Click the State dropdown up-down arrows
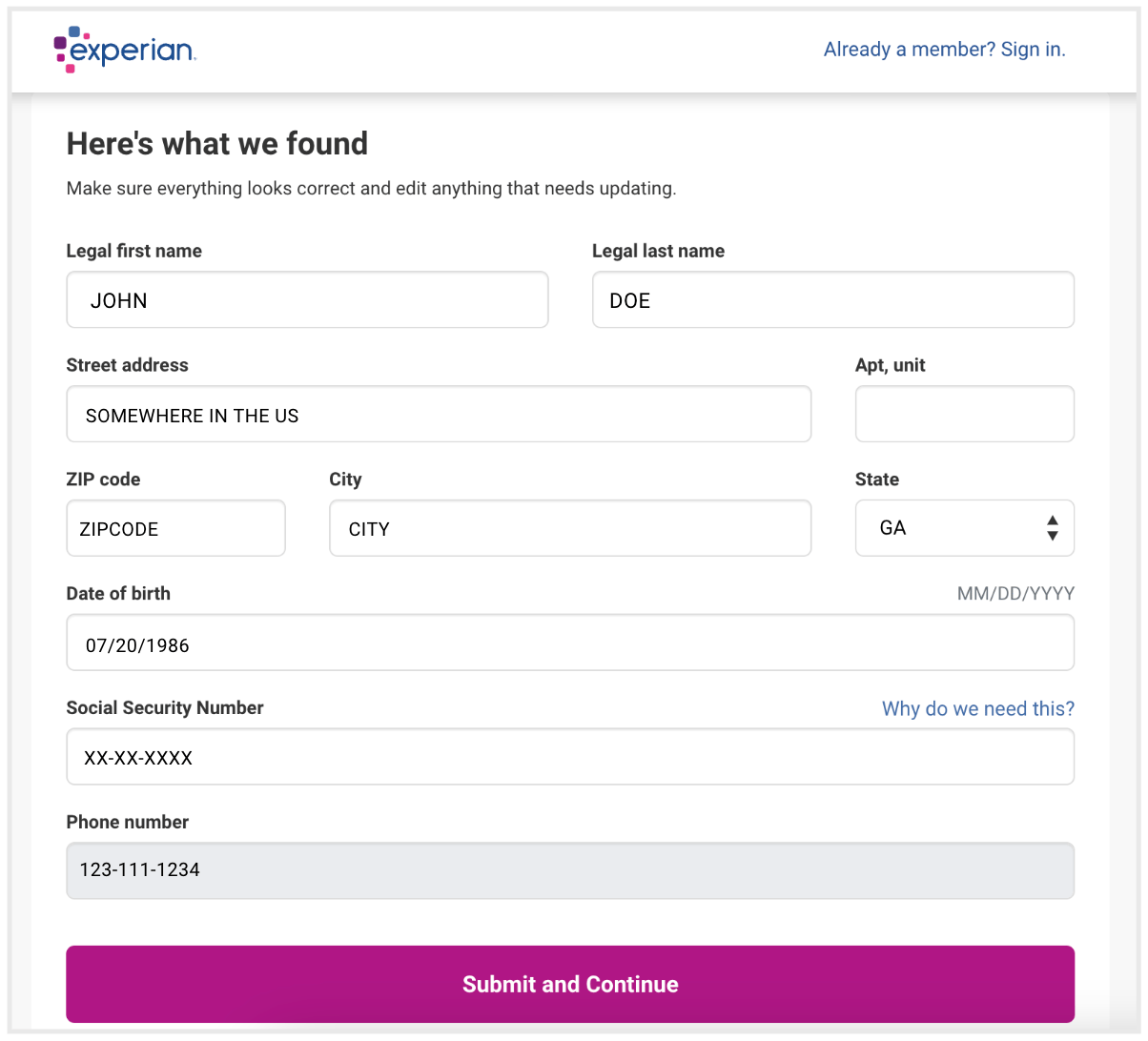This screenshot has width=1148, height=1041. click(x=1052, y=528)
